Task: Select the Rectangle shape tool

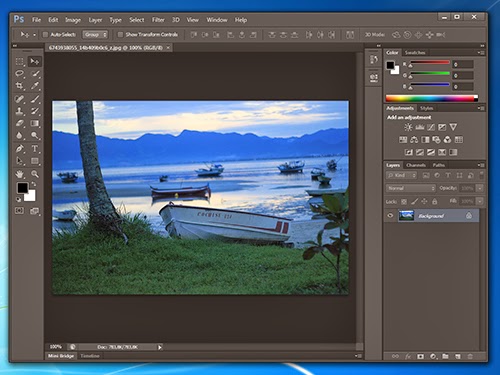Action: [35, 161]
